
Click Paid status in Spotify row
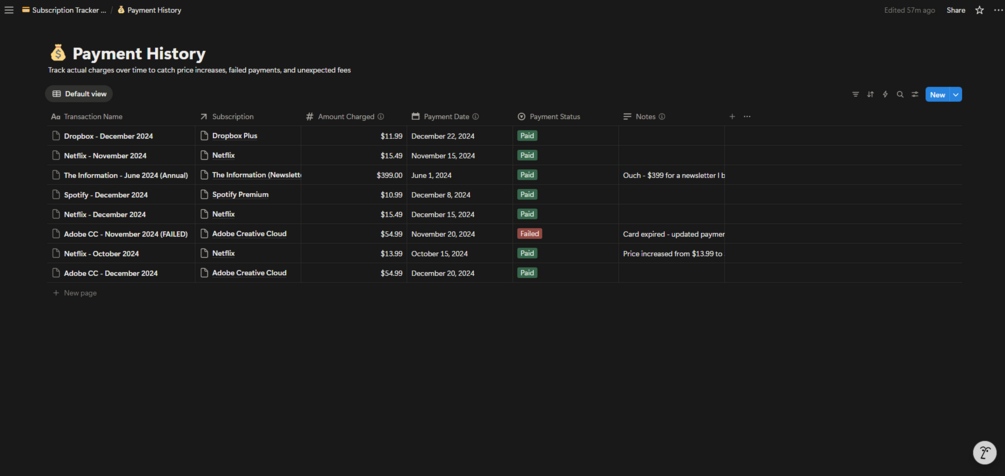527,194
